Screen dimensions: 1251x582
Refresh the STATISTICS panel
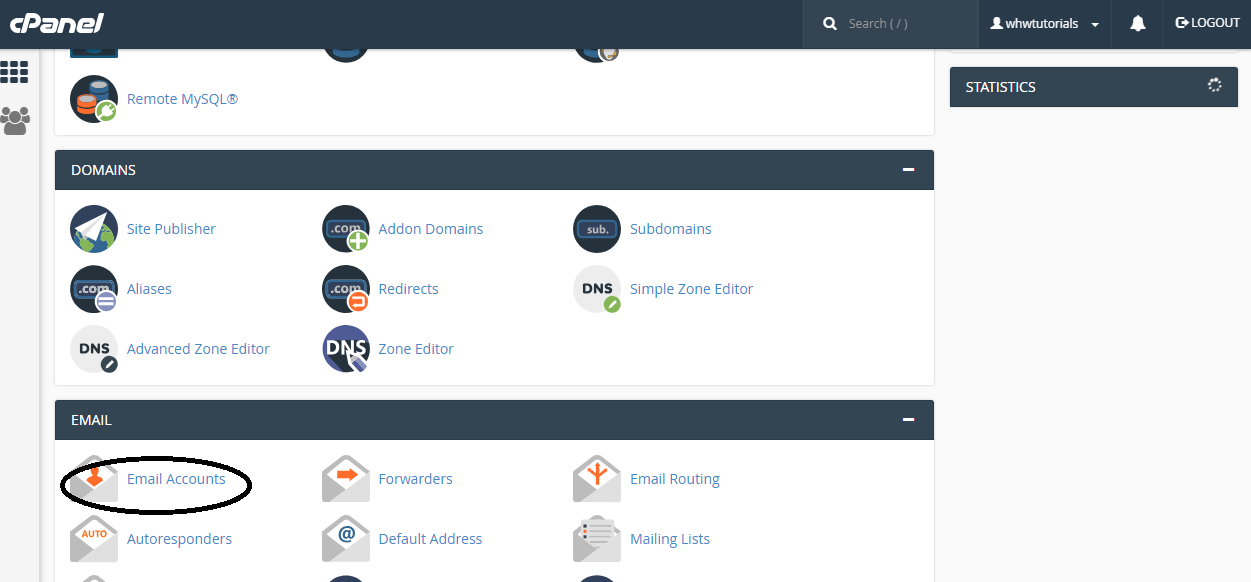[1214, 87]
